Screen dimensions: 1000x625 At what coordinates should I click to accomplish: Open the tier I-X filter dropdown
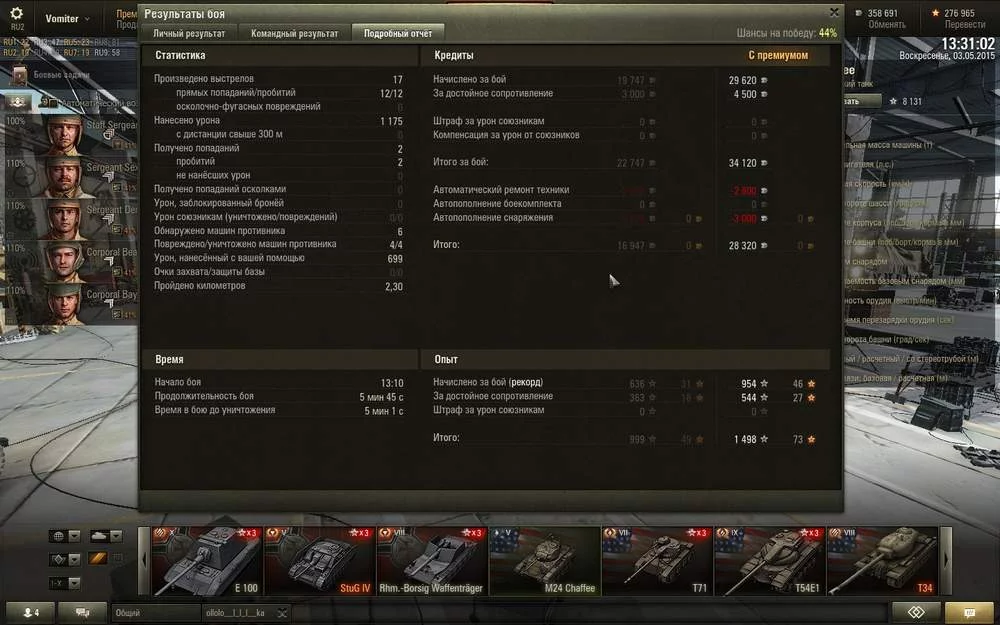[65, 583]
